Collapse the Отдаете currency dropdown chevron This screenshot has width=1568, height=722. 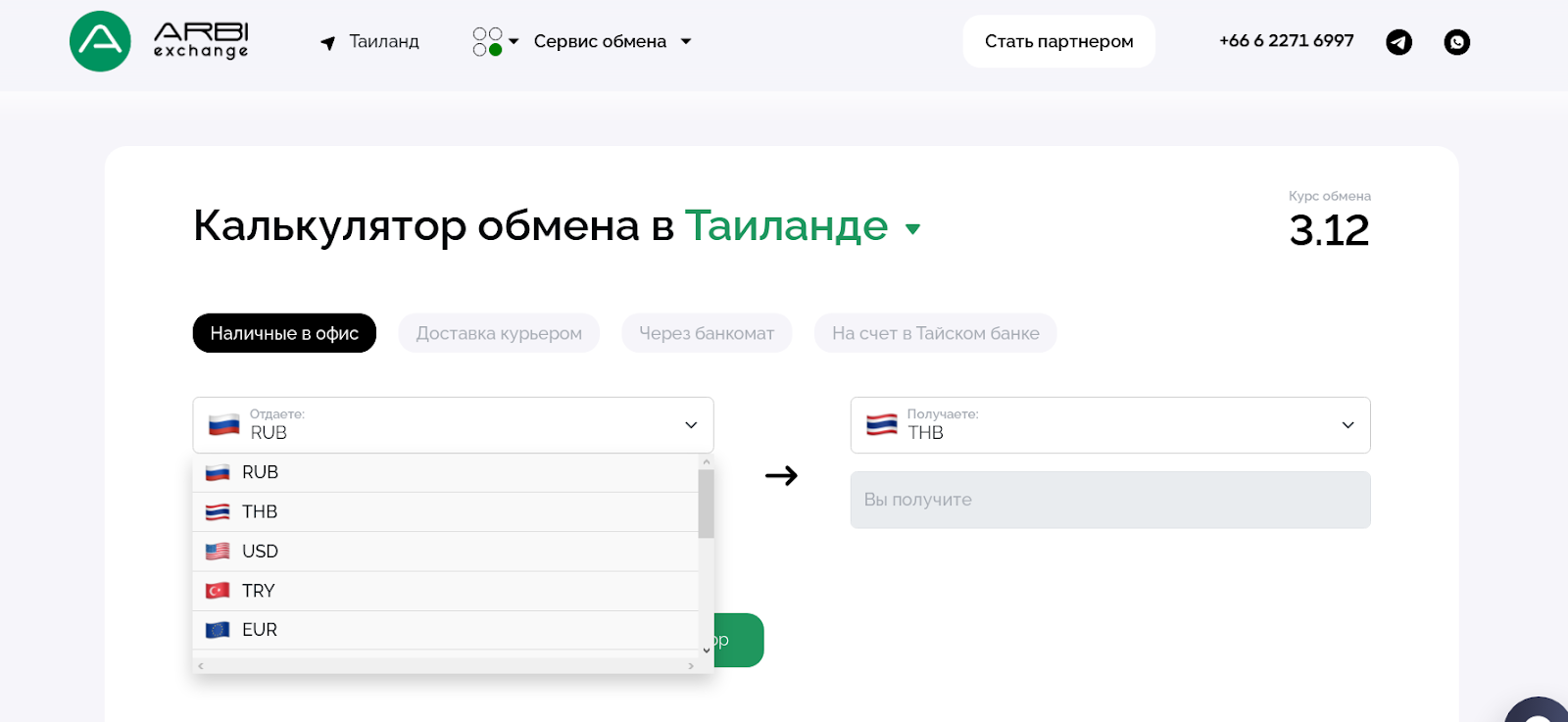pos(691,425)
